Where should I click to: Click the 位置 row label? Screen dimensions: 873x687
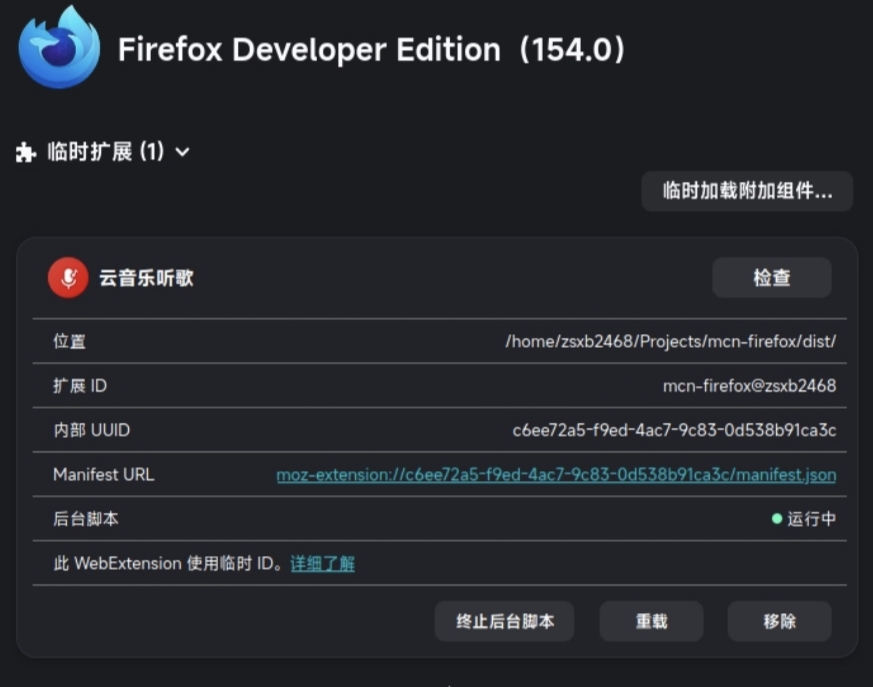click(x=70, y=341)
